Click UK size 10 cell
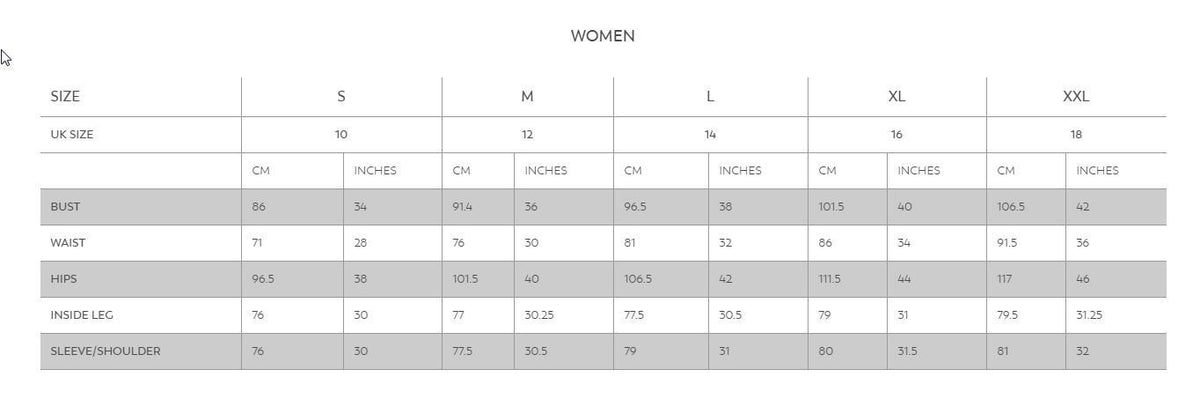1200x399 pixels. pyautogui.click(x=341, y=134)
